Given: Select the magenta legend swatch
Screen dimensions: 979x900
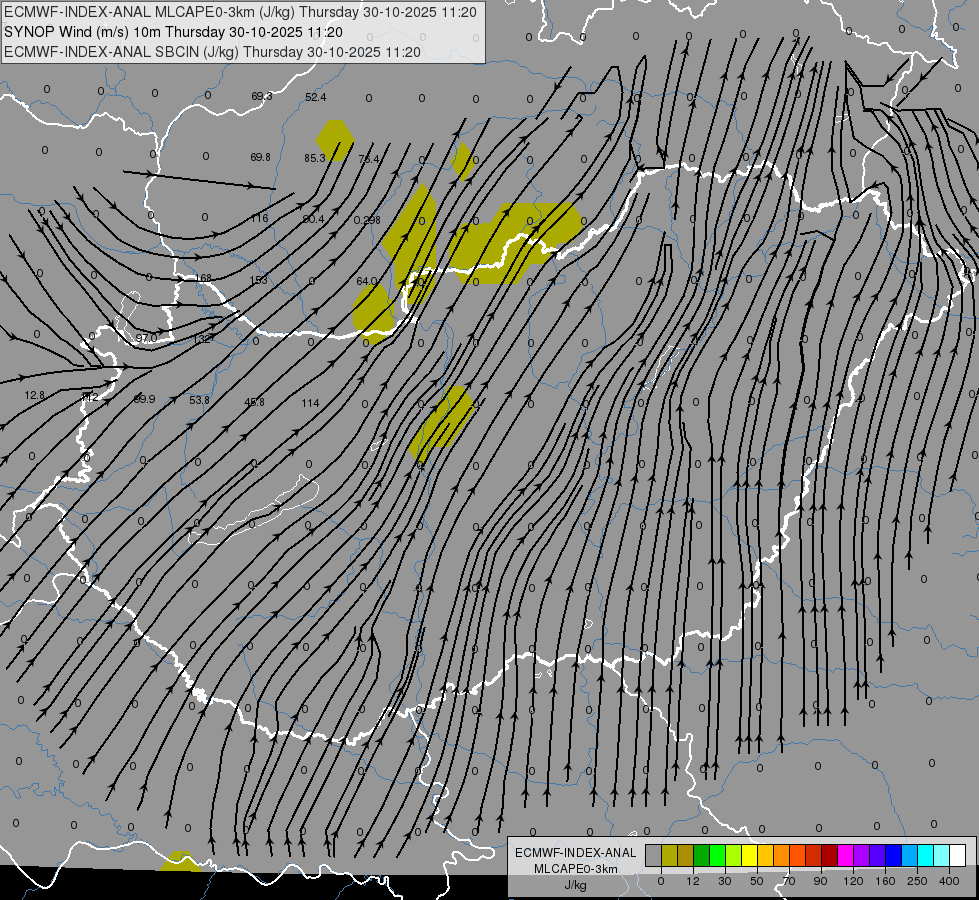Looking at the screenshot, I should pos(846,856).
